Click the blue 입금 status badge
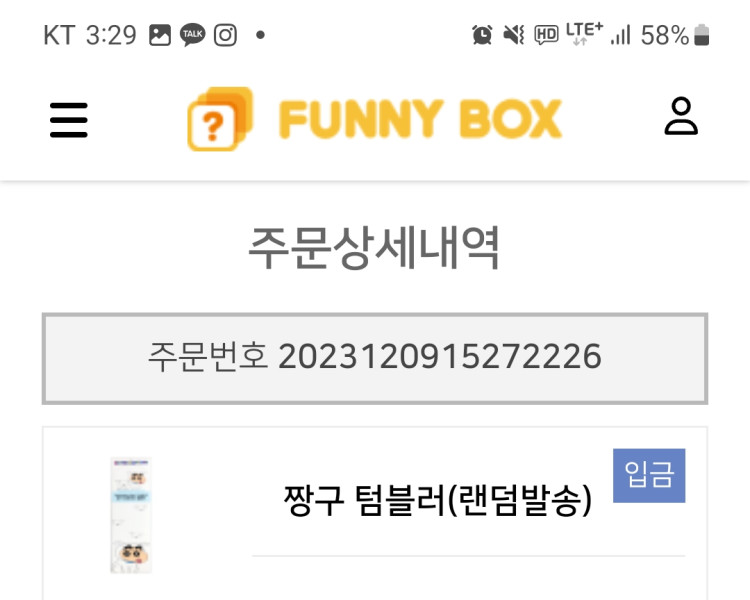This screenshot has width=750, height=600. click(648, 475)
